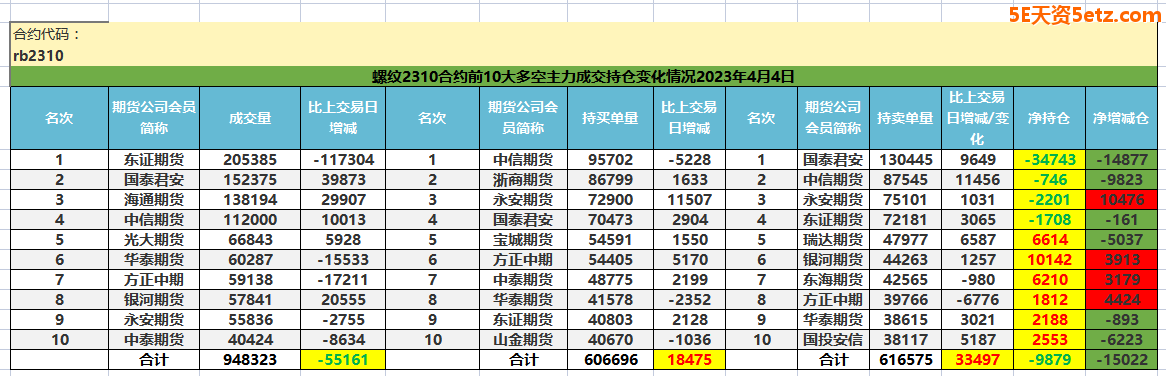This screenshot has width=1166, height=376.
Task: Select the red cell 4424
Action: pos(1121,300)
